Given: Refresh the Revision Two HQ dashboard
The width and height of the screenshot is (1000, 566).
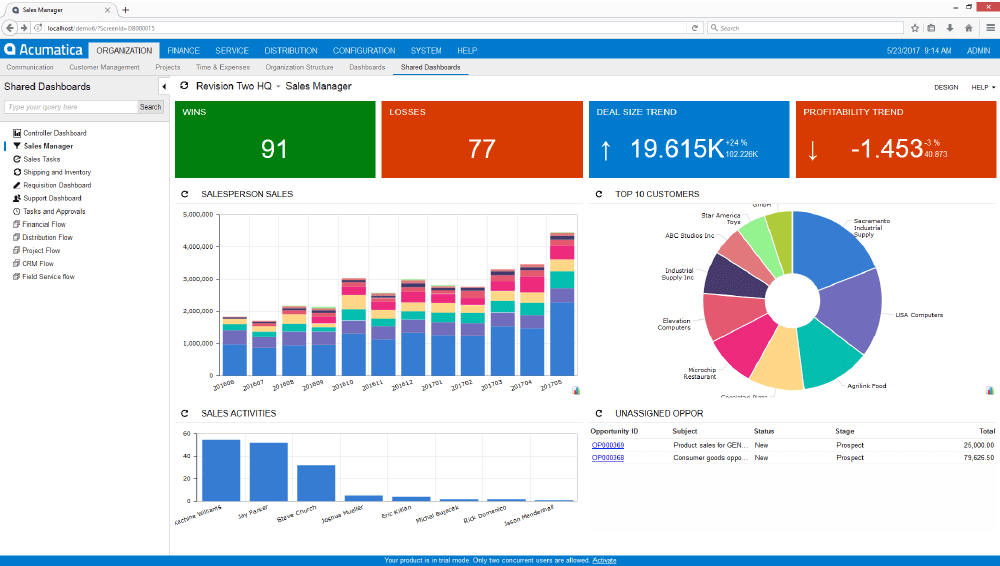Looking at the screenshot, I should (x=184, y=86).
